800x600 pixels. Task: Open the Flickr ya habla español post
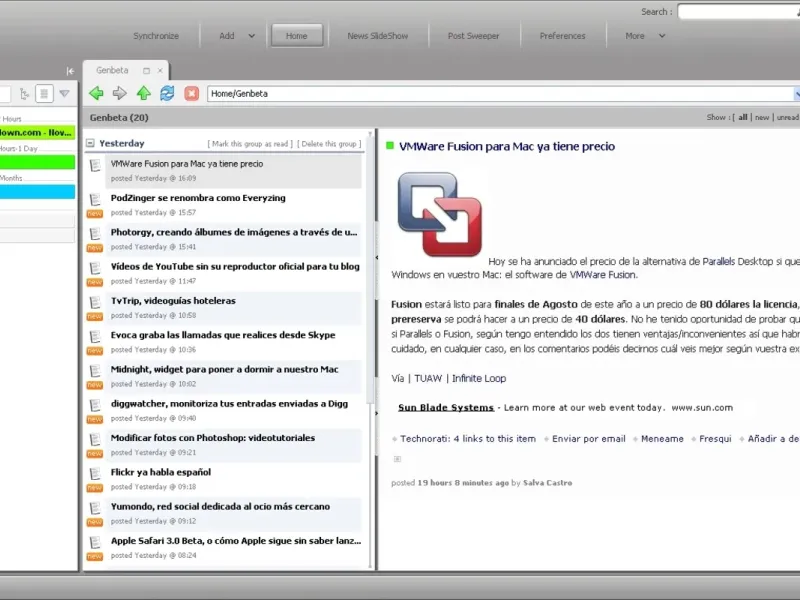pyautogui.click(x=161, y=472)
